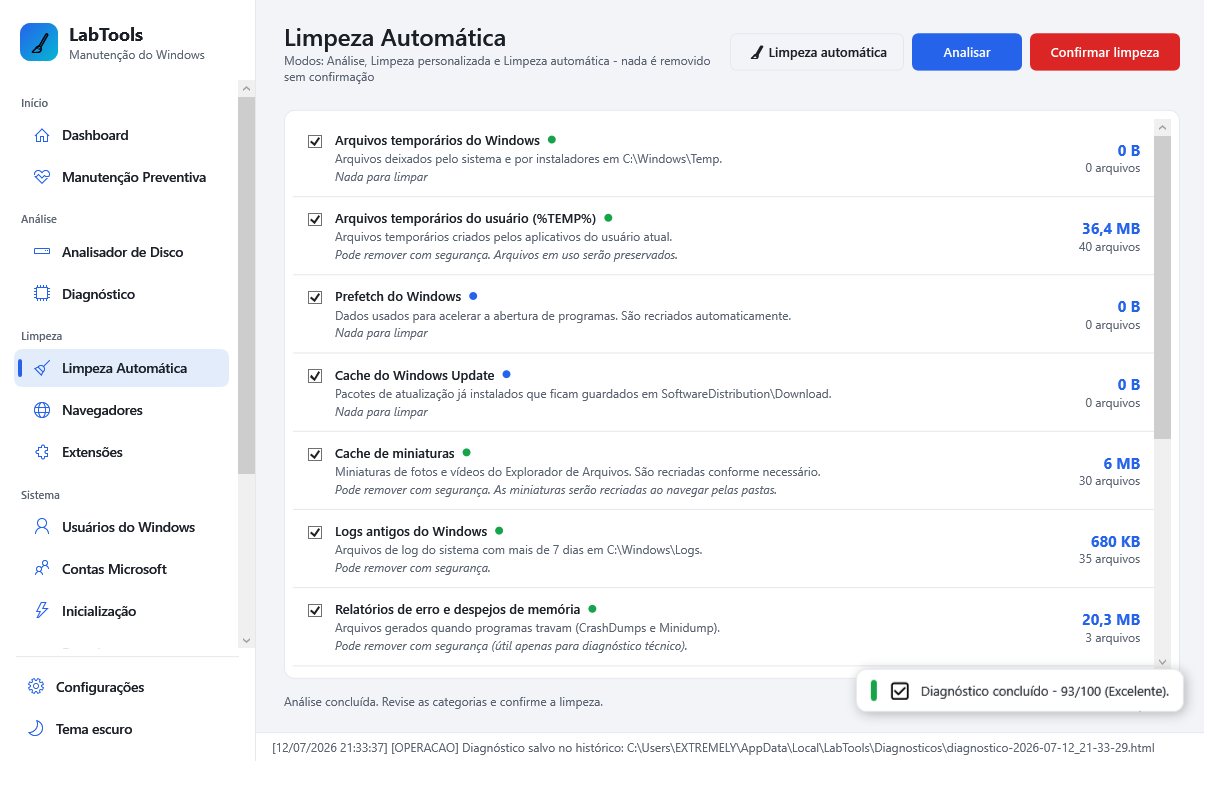Viewport: 1220px width, 800px height.
Task: Uncheck Arquivos temporários do usuário (%TEMP%) checkbox
Action: (315, 219)
